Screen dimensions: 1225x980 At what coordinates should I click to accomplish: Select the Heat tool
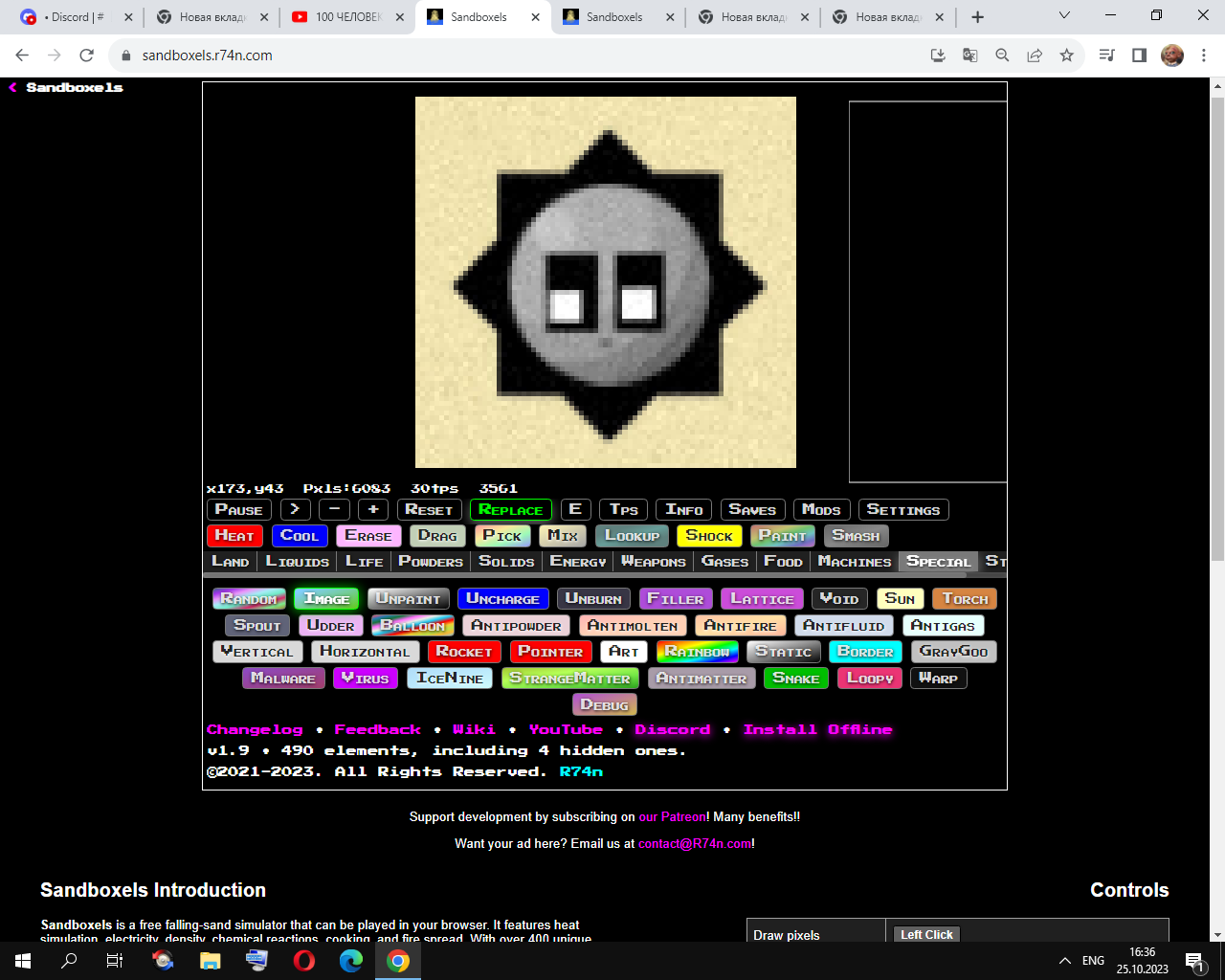234,536
